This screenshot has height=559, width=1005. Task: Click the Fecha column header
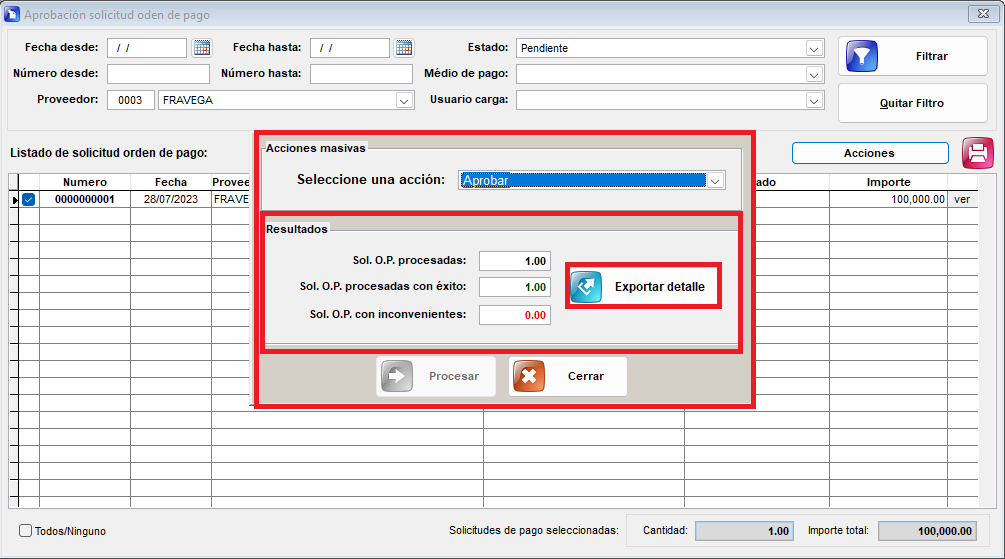pyautogui.click(x=170, y=182)
